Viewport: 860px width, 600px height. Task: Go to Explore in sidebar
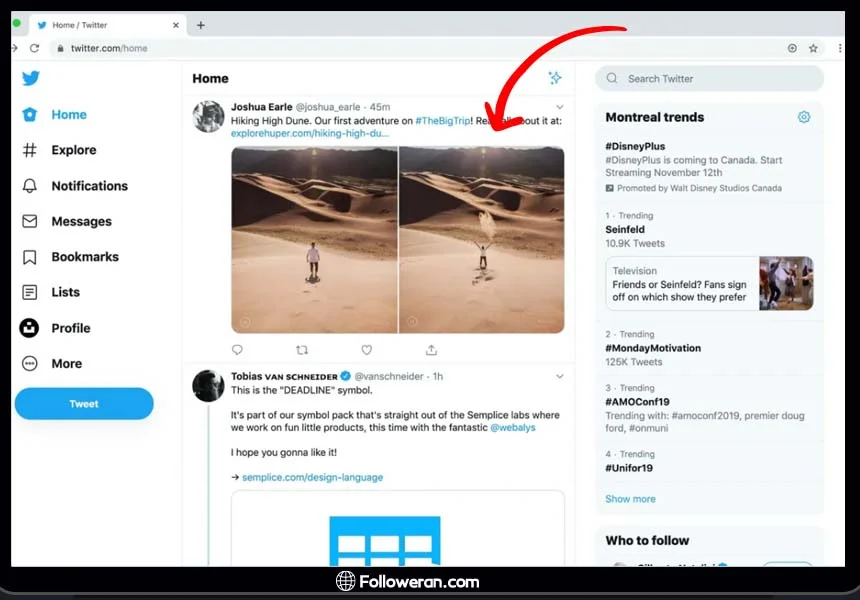(x=73, y=150)
